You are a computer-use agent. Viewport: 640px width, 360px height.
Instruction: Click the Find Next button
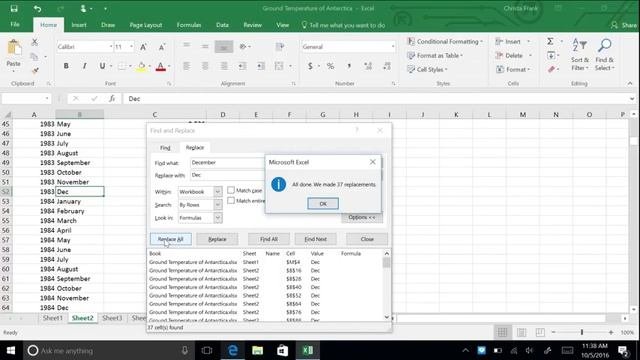(316, 239)
